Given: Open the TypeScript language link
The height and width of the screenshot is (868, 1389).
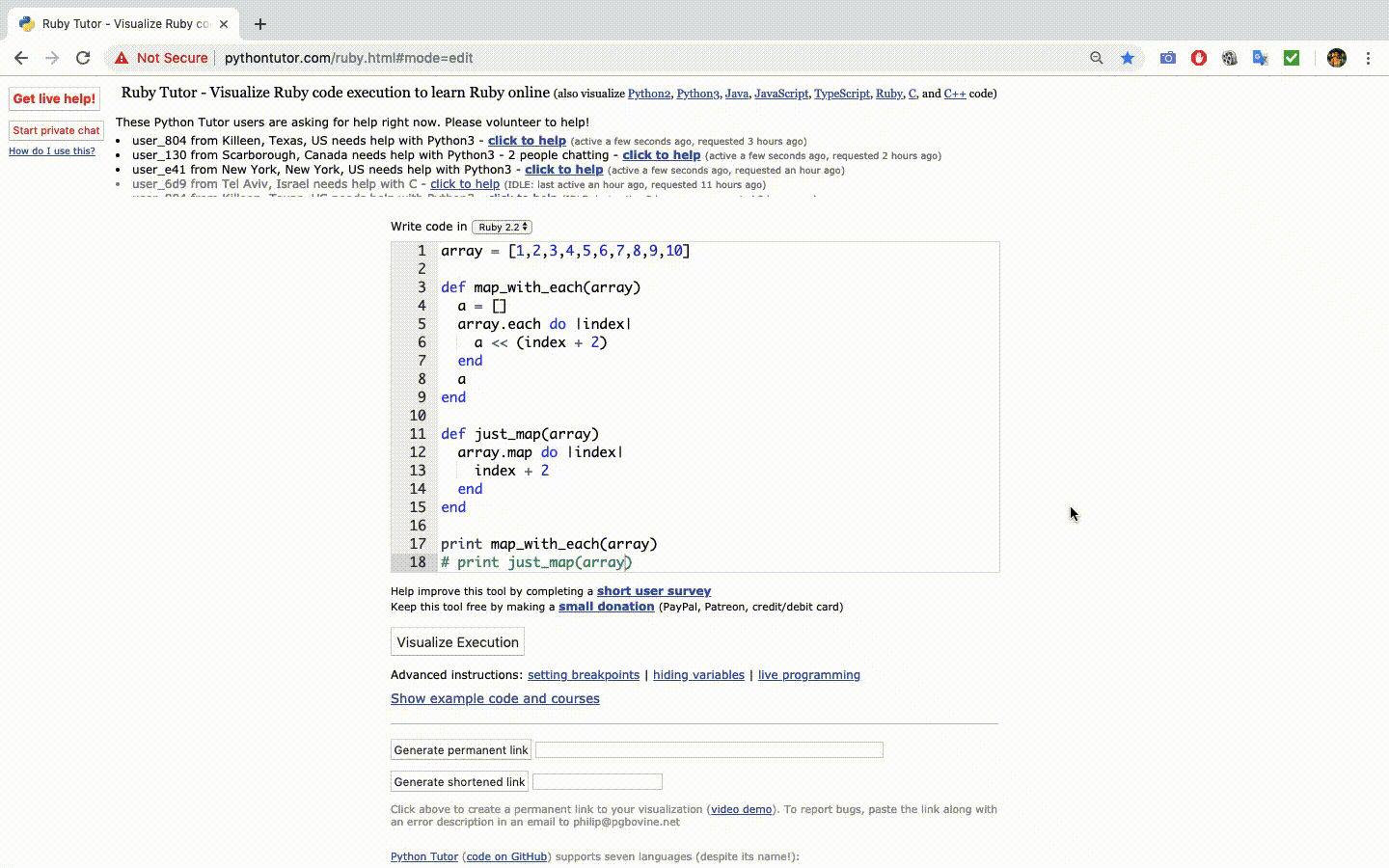Looking at the screenshot, I should (x=842, y=94).
